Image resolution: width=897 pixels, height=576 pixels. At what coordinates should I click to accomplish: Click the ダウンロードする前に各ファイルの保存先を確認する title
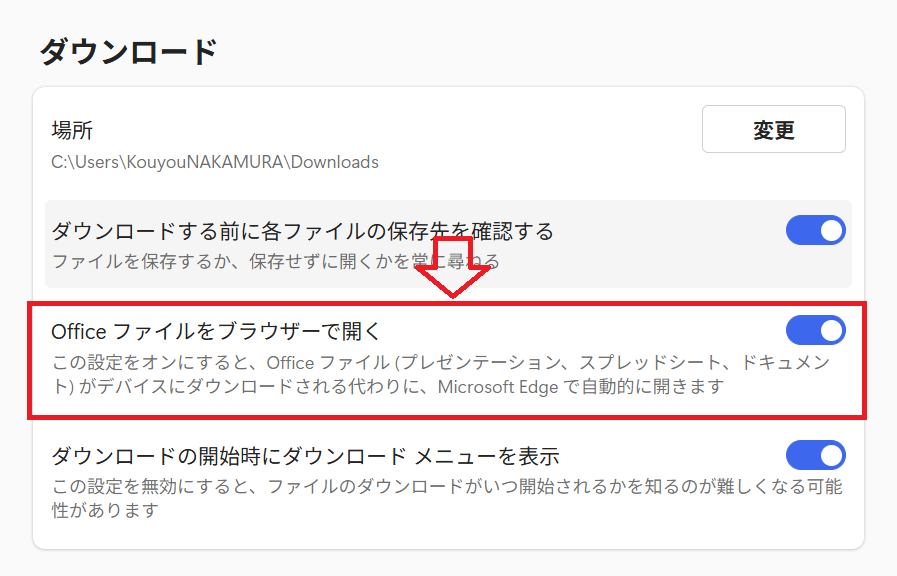coord(302,232)
